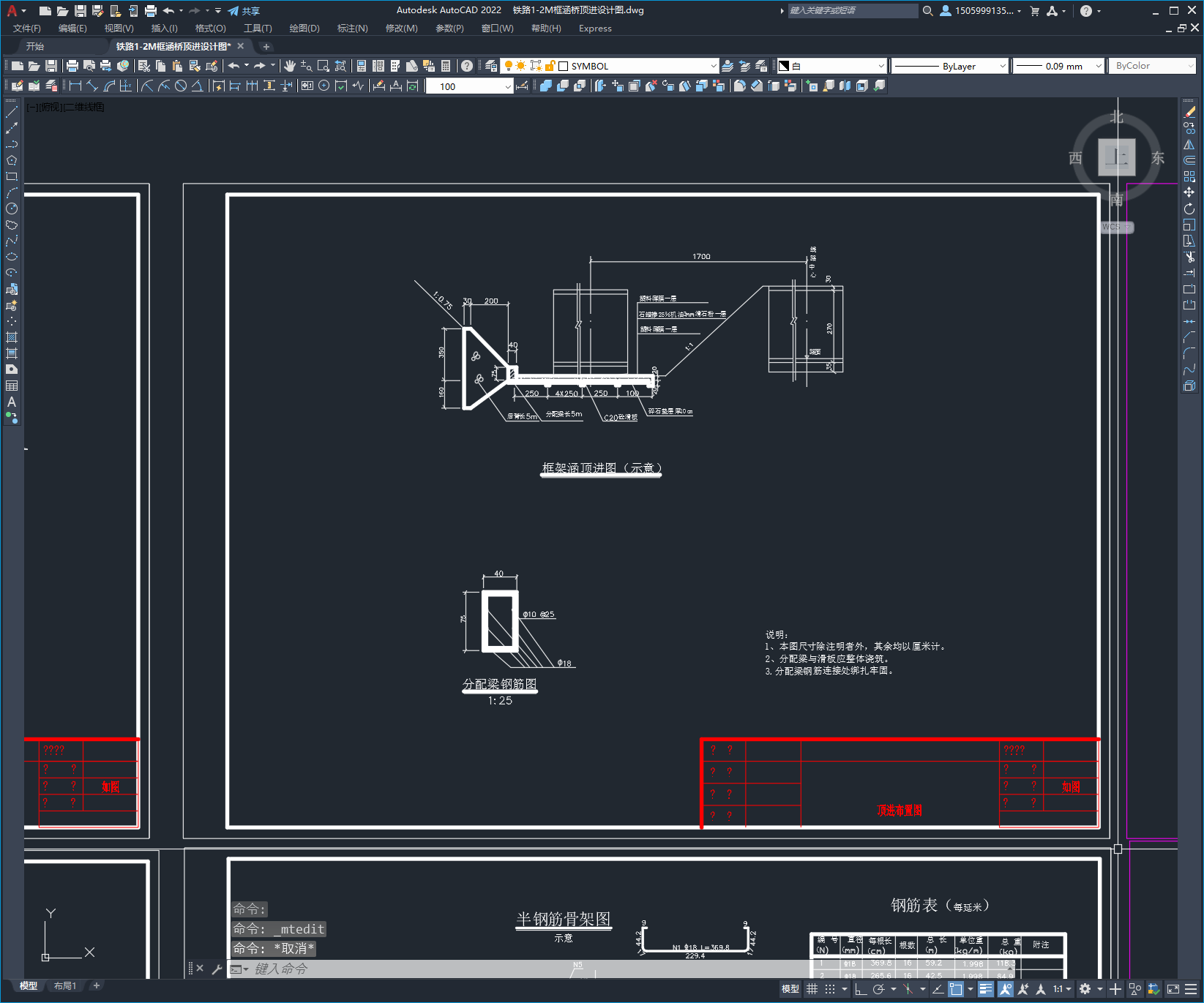Screen dimensions: 1204x1003
Task: Click the ByColor plot style box
Action: pos(1152,66)
